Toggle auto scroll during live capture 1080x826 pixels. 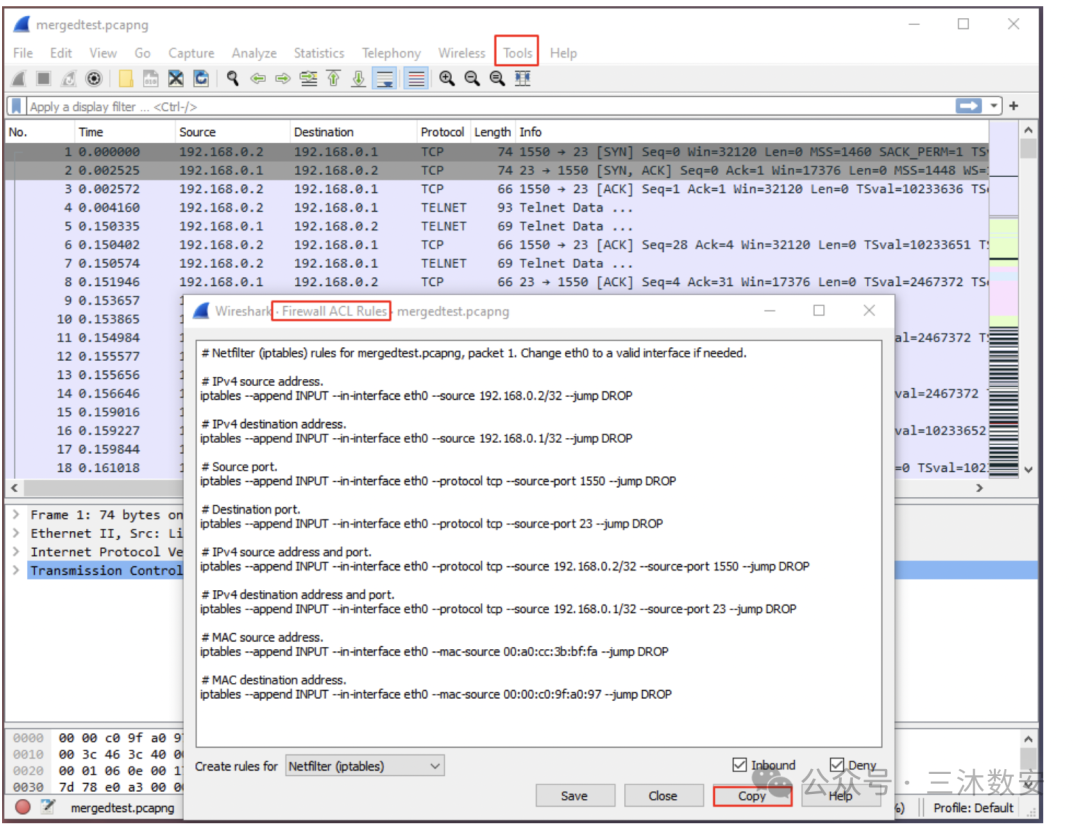tap(384, 79)
